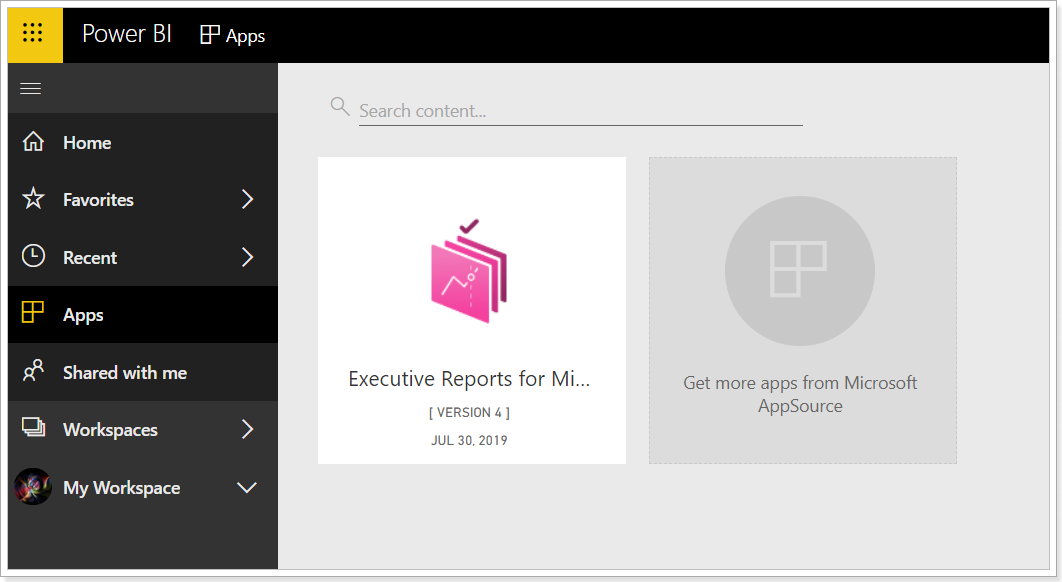Image resolution: width=1062 pixels, height=582 pixels.
Task: Click the Favorites star icon
Action: coord(33,199)
